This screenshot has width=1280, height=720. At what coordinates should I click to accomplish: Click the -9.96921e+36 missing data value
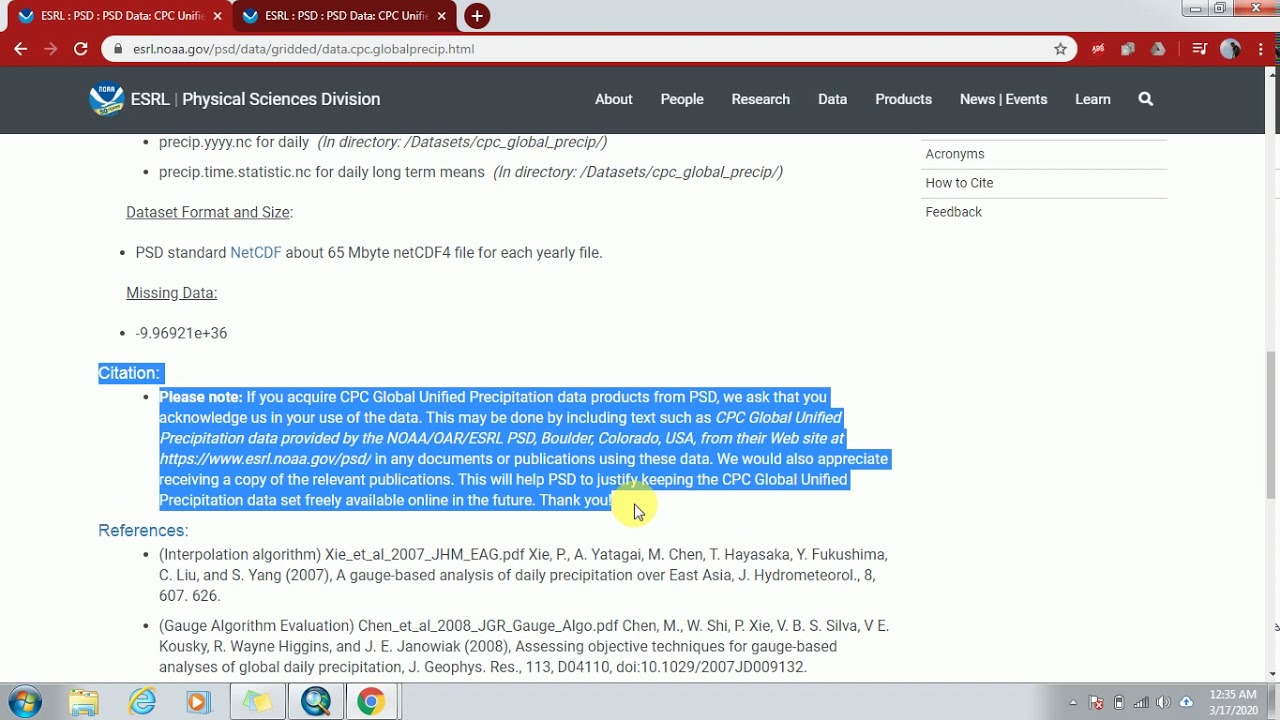[181, 333]
